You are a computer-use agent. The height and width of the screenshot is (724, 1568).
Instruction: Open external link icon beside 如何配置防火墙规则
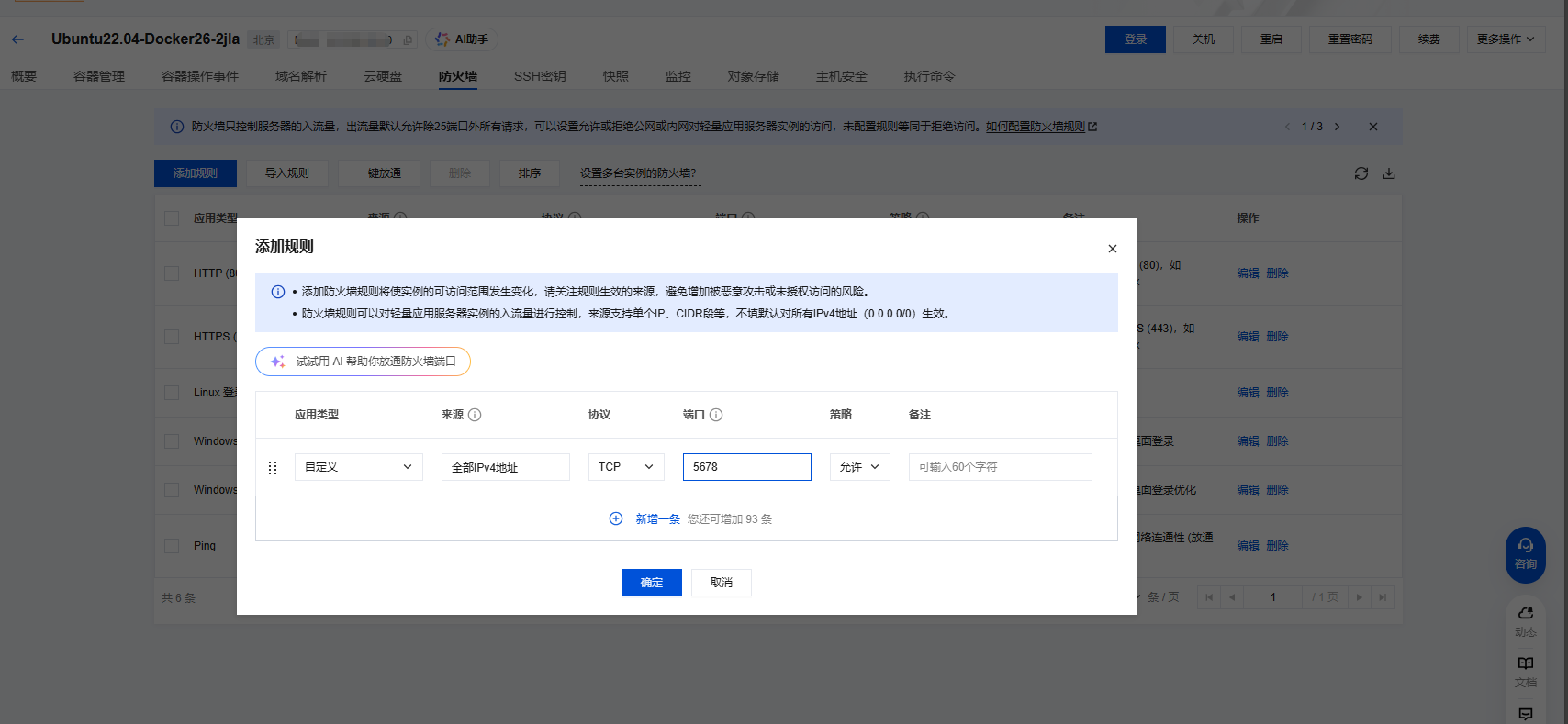point(1092,127)
